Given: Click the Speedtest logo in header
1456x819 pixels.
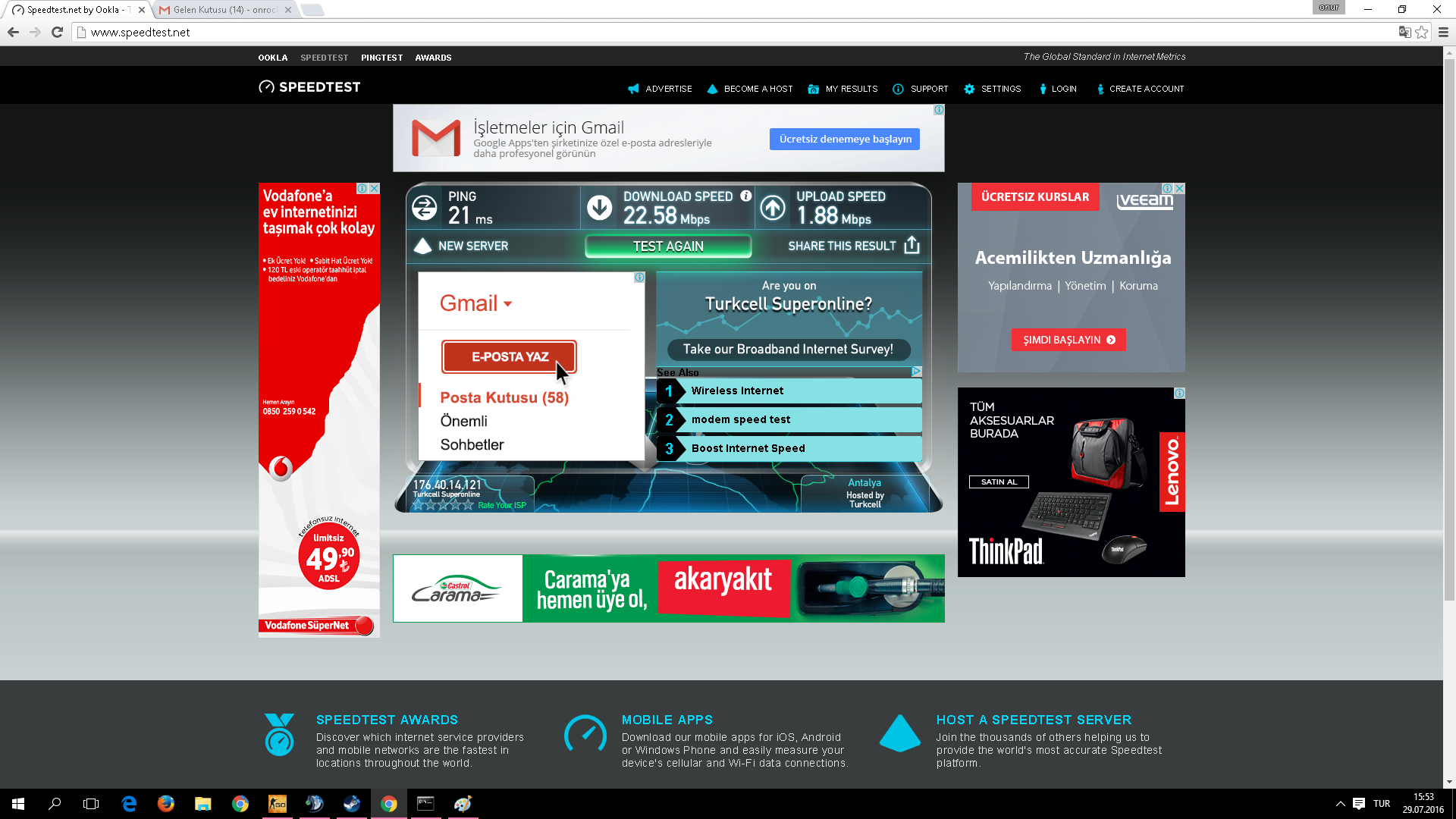Looking at the screenshot, I should click(309, 87).
